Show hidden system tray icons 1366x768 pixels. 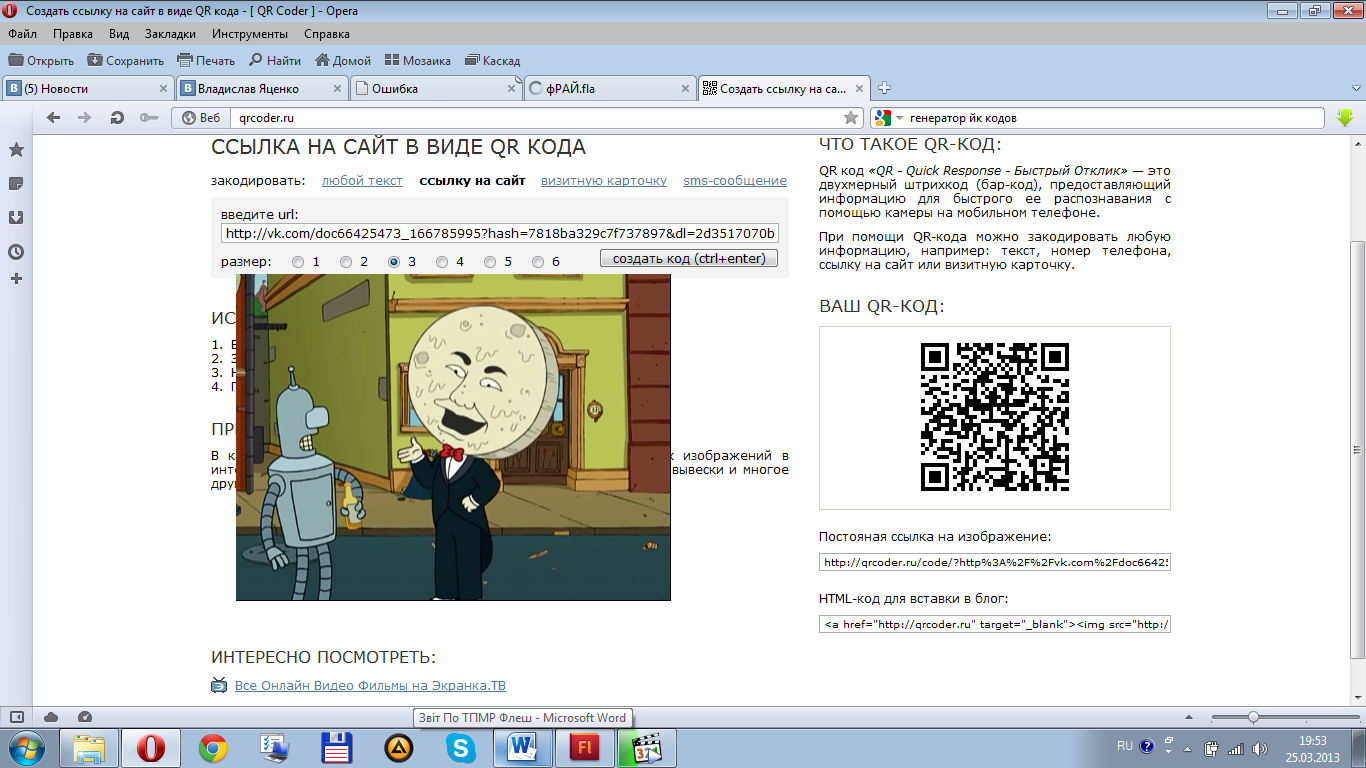1188,747
